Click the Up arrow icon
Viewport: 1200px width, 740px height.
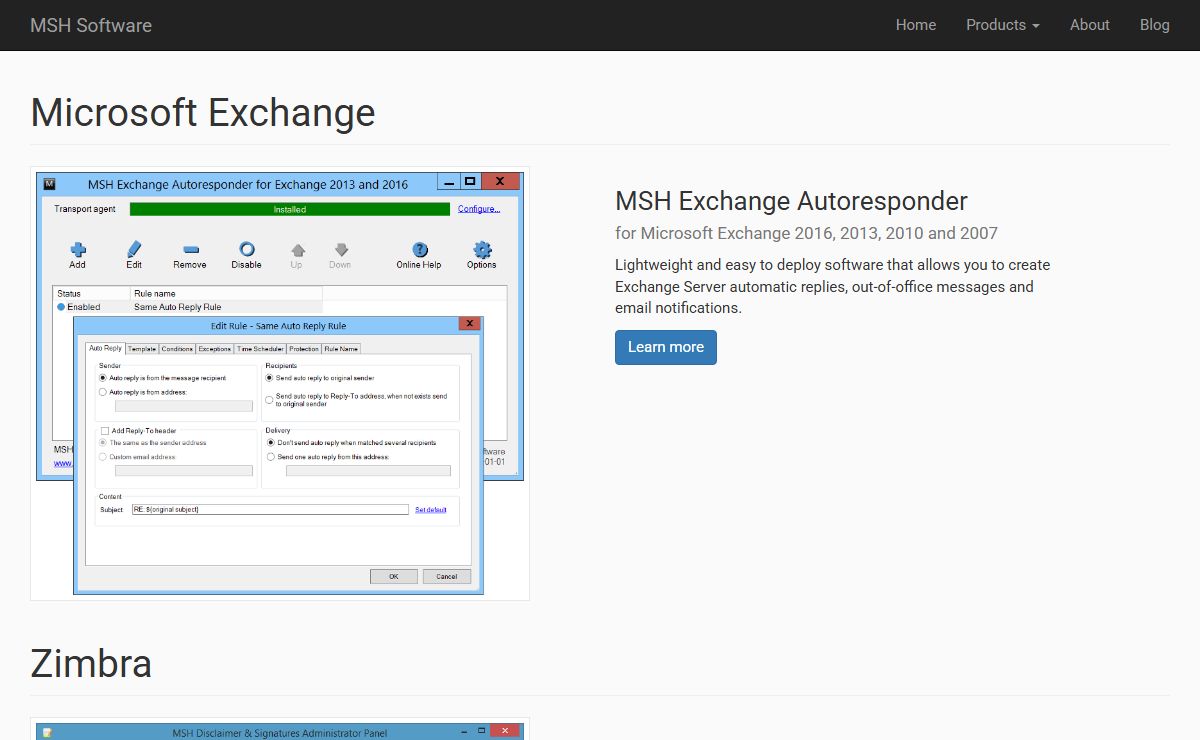297,250
